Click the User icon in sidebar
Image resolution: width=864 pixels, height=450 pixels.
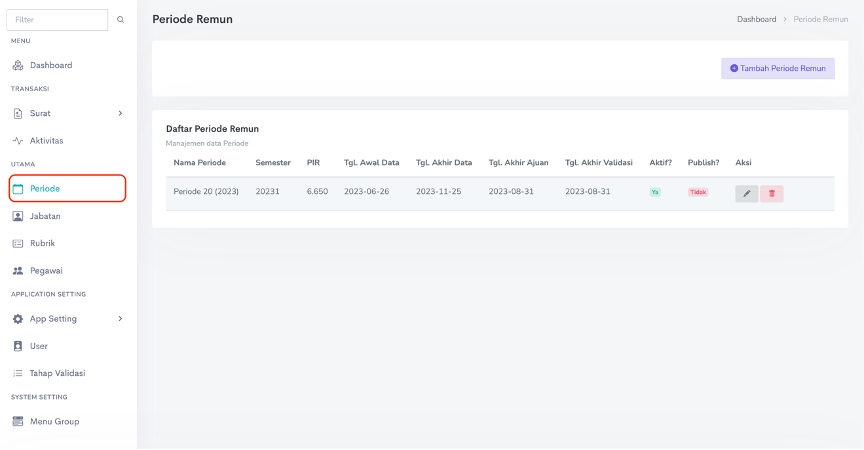(x=18, y=346)
